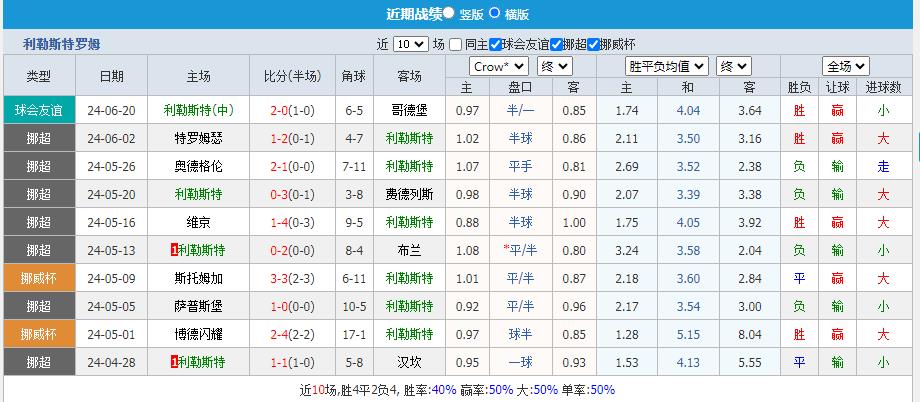This screenshot has height=402, width=920.
Task: Click red card badge in 24-04-28 row
Action: tap(175, 362)
